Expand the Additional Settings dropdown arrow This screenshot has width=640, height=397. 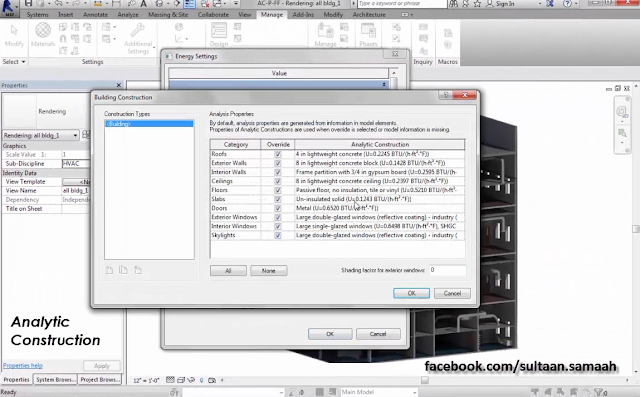(x=154, y=48)
